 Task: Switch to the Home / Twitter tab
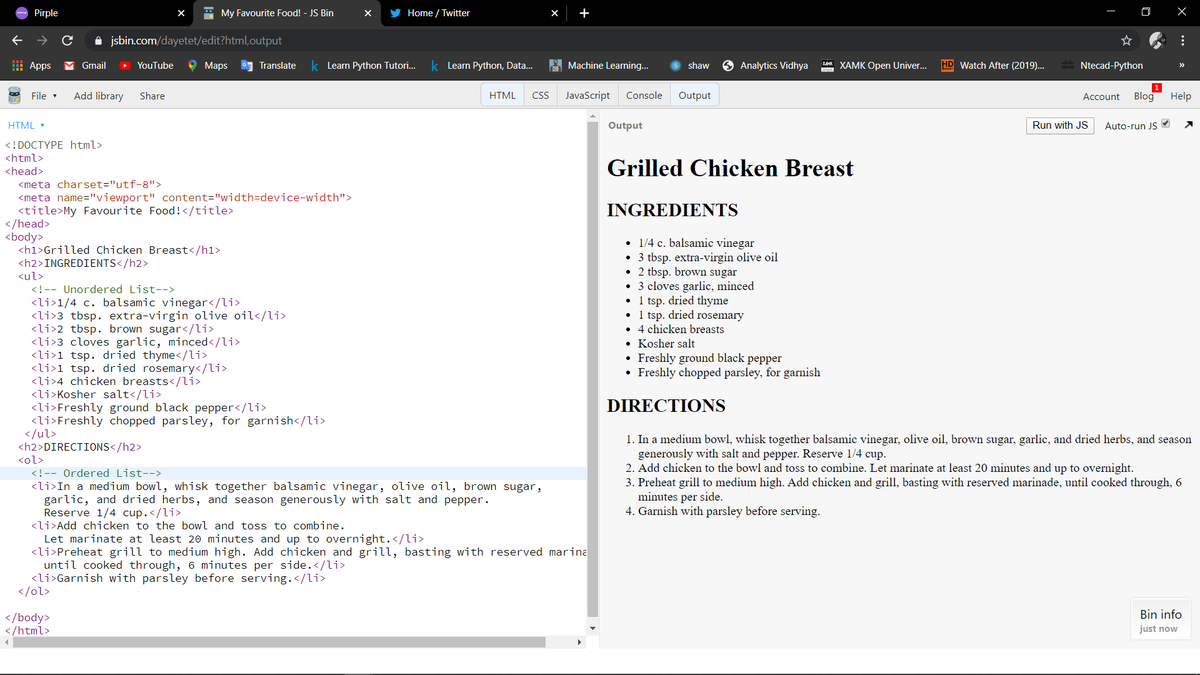473,13
